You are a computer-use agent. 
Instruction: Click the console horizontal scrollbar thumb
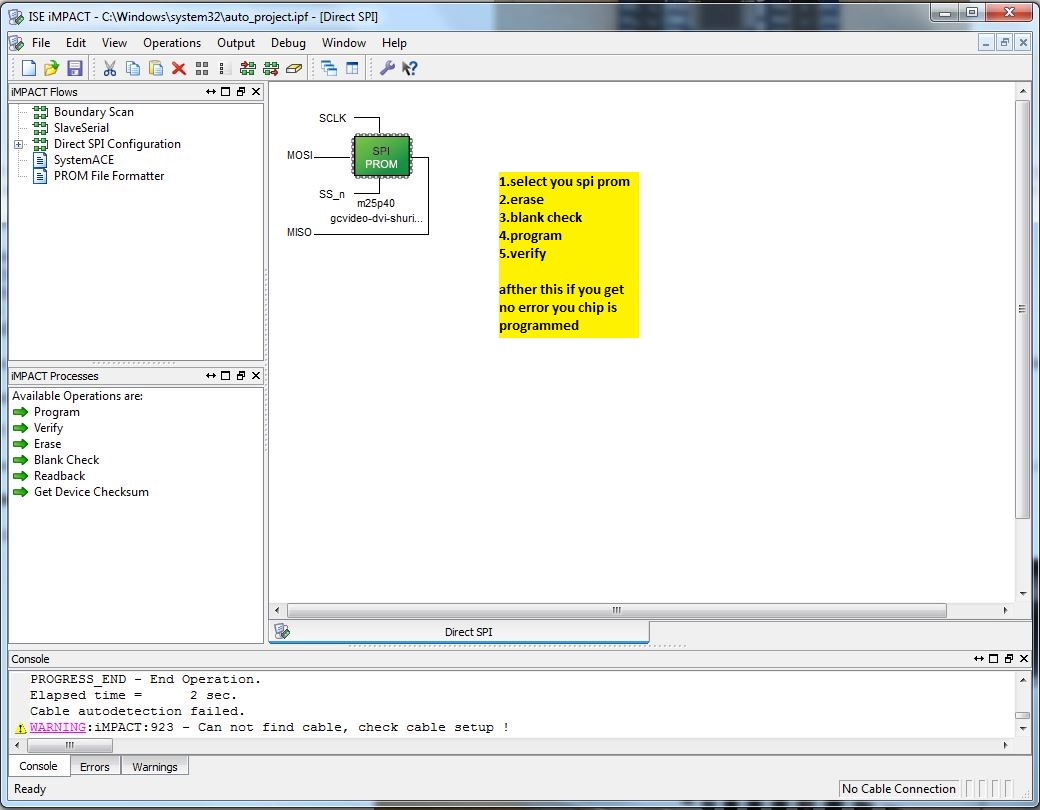point(70,746)
